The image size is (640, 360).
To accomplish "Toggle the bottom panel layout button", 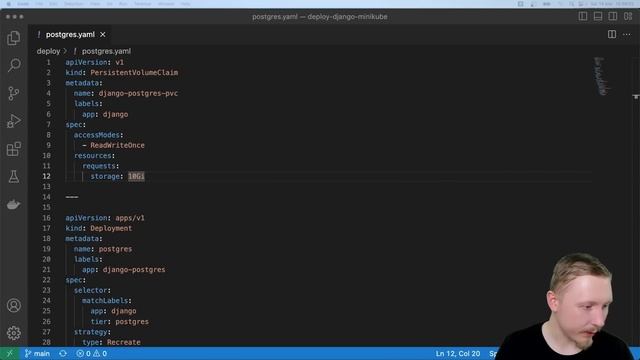I will [598, 16].
